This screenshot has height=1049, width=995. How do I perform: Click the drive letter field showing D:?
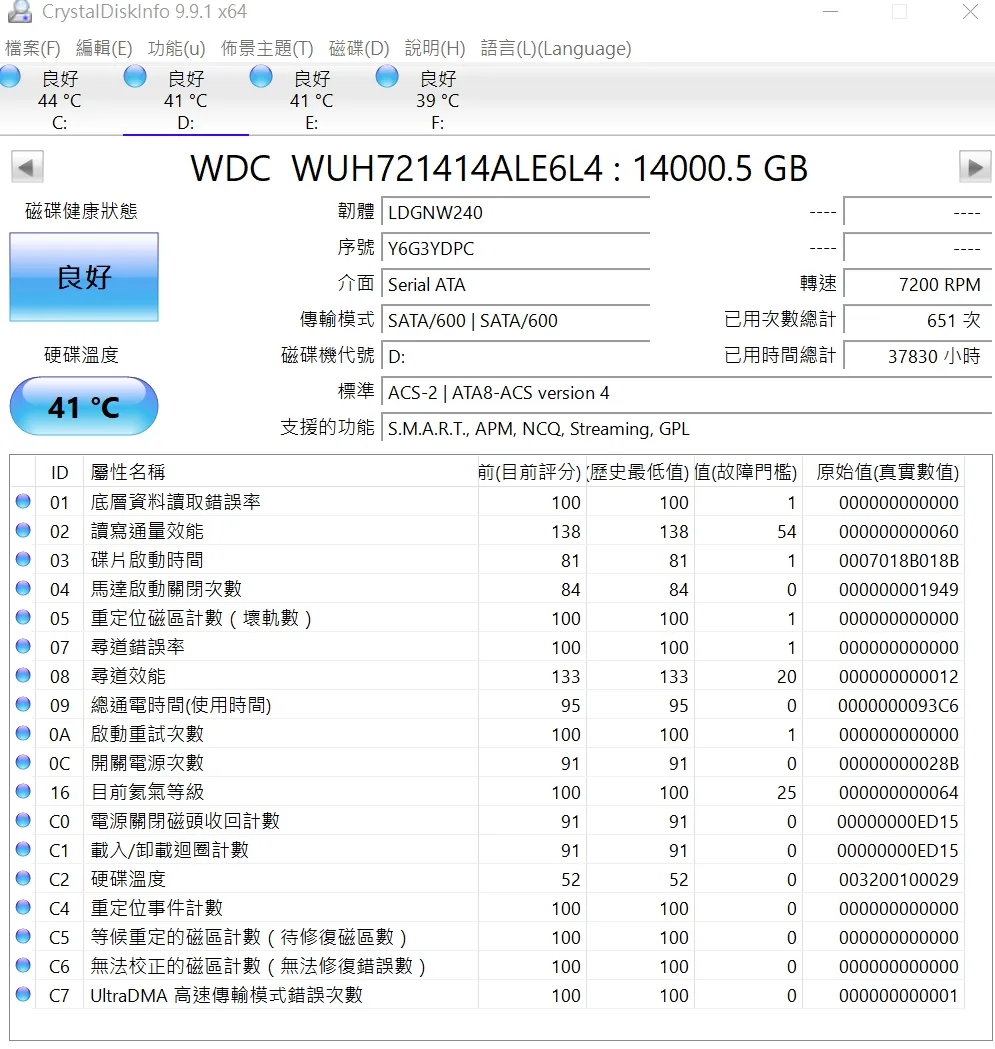click(x=515, y=357)
